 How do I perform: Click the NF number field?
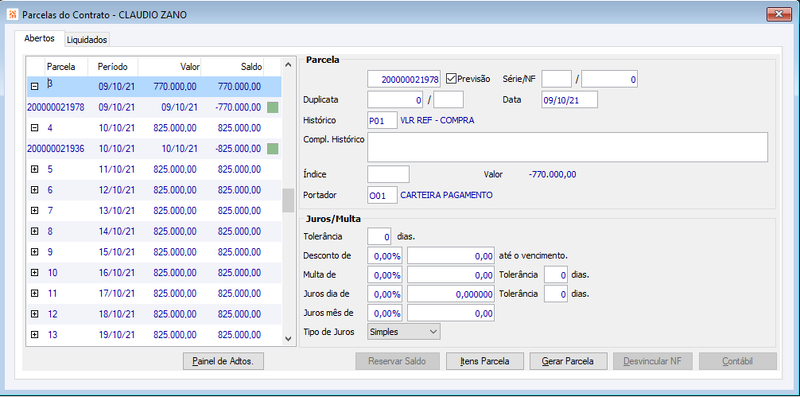(x=609, y=79)
